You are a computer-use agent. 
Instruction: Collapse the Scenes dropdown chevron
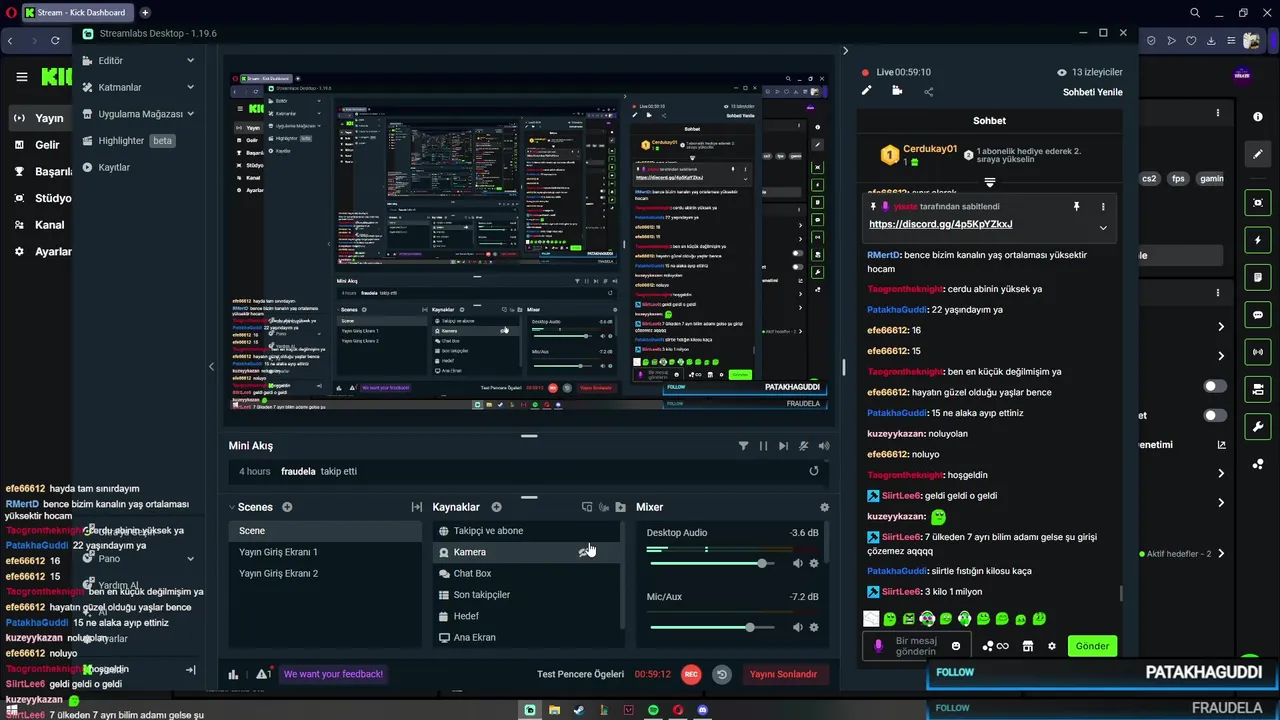tap(232, 507)
